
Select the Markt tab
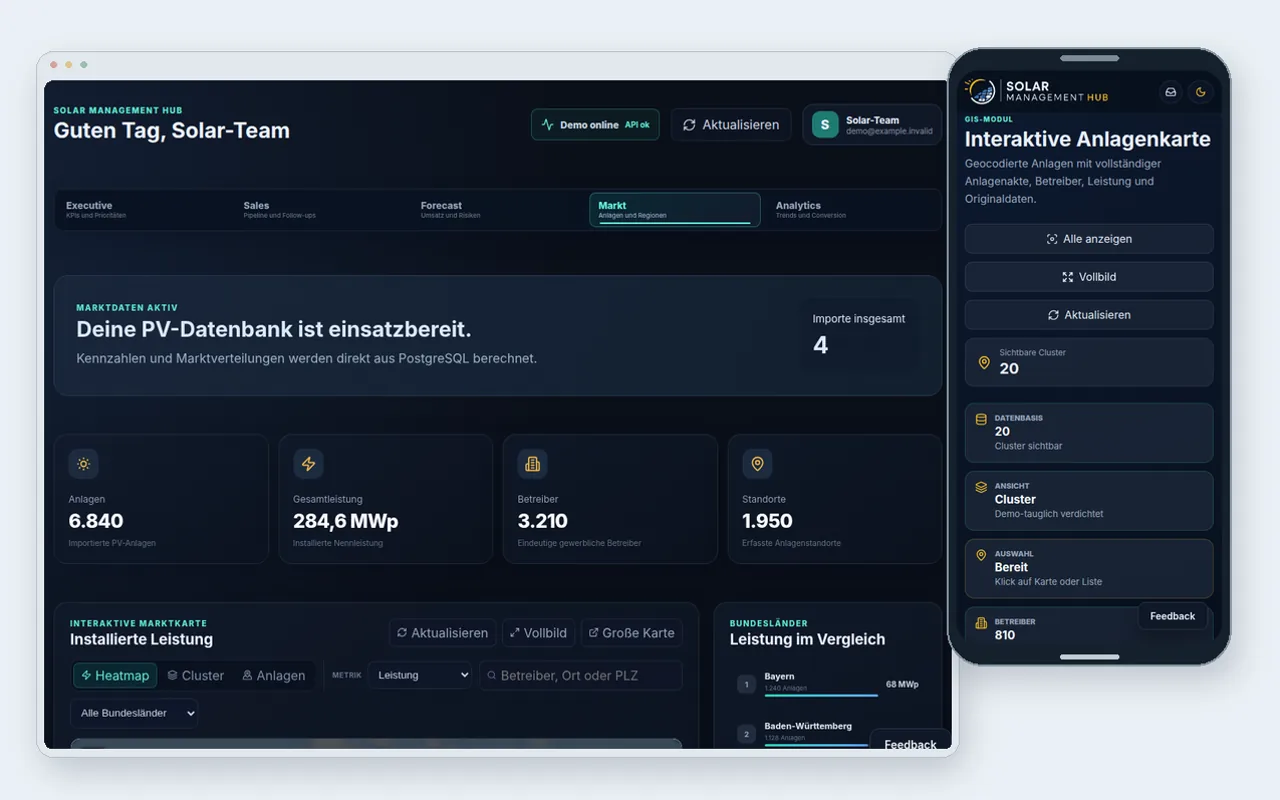click(x=675, y=209)
